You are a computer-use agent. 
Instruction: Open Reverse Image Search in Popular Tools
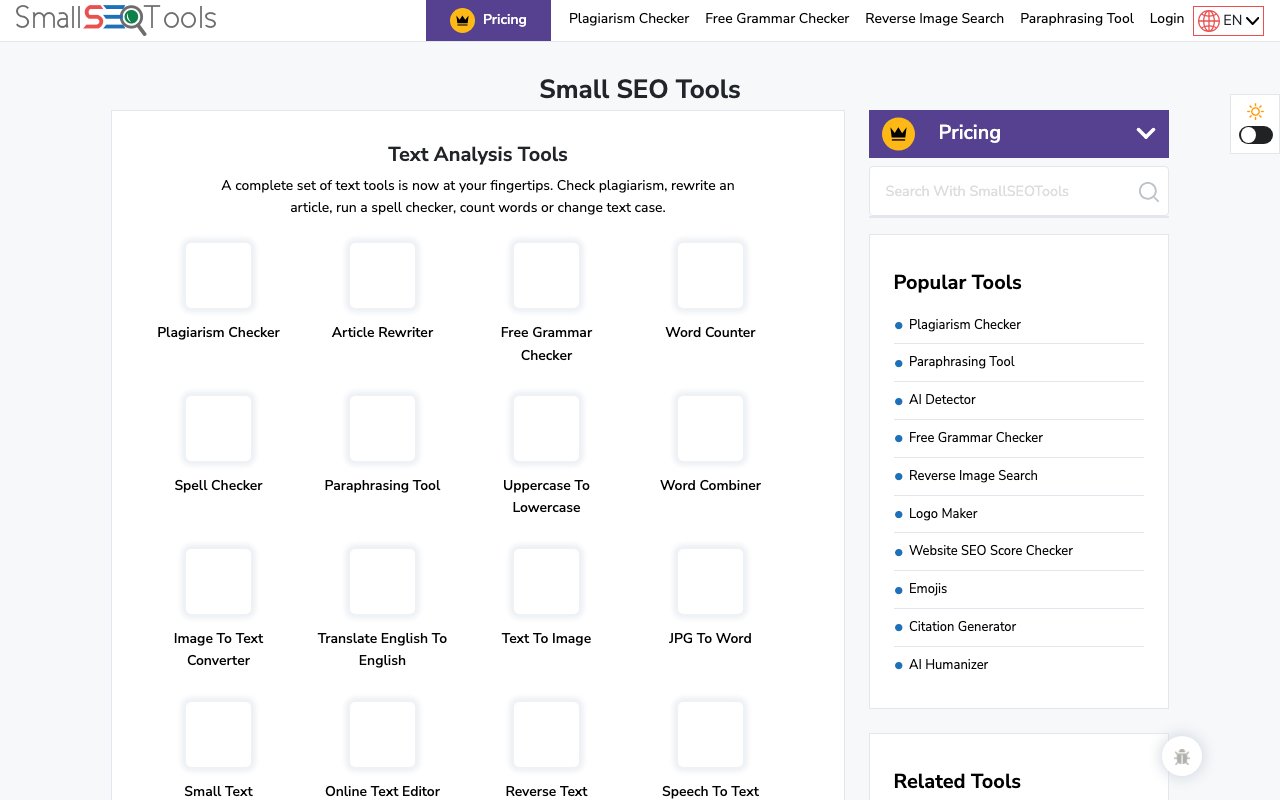973,475
